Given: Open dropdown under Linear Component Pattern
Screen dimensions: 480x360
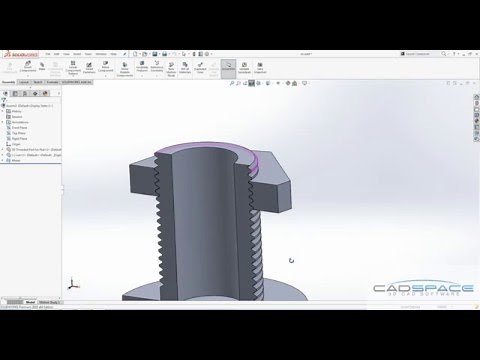Looking at the screenshot, I should (x=73, y=76).
